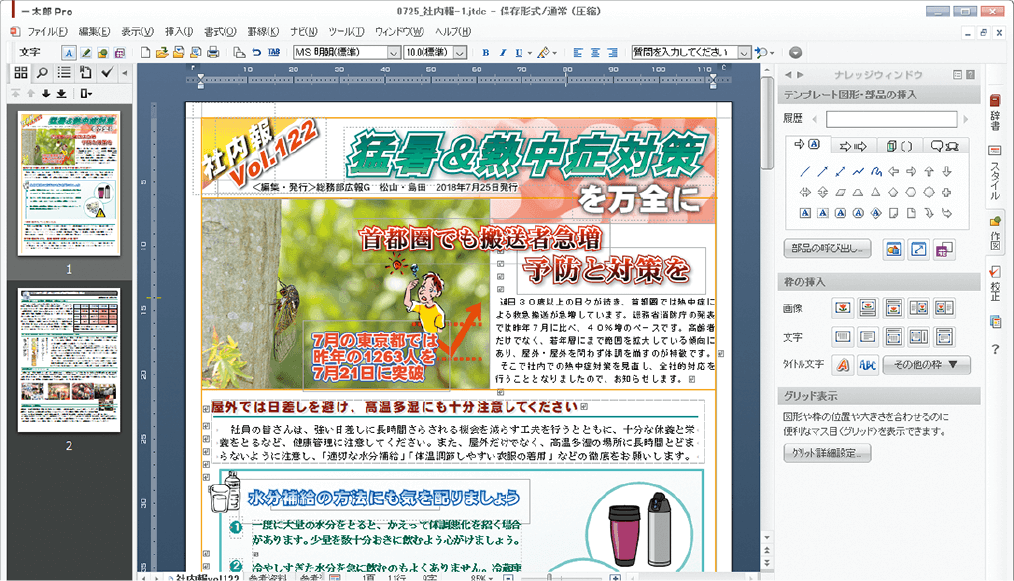Open the ツール menu
1014x581 pixels.
[x=346, y=32]
